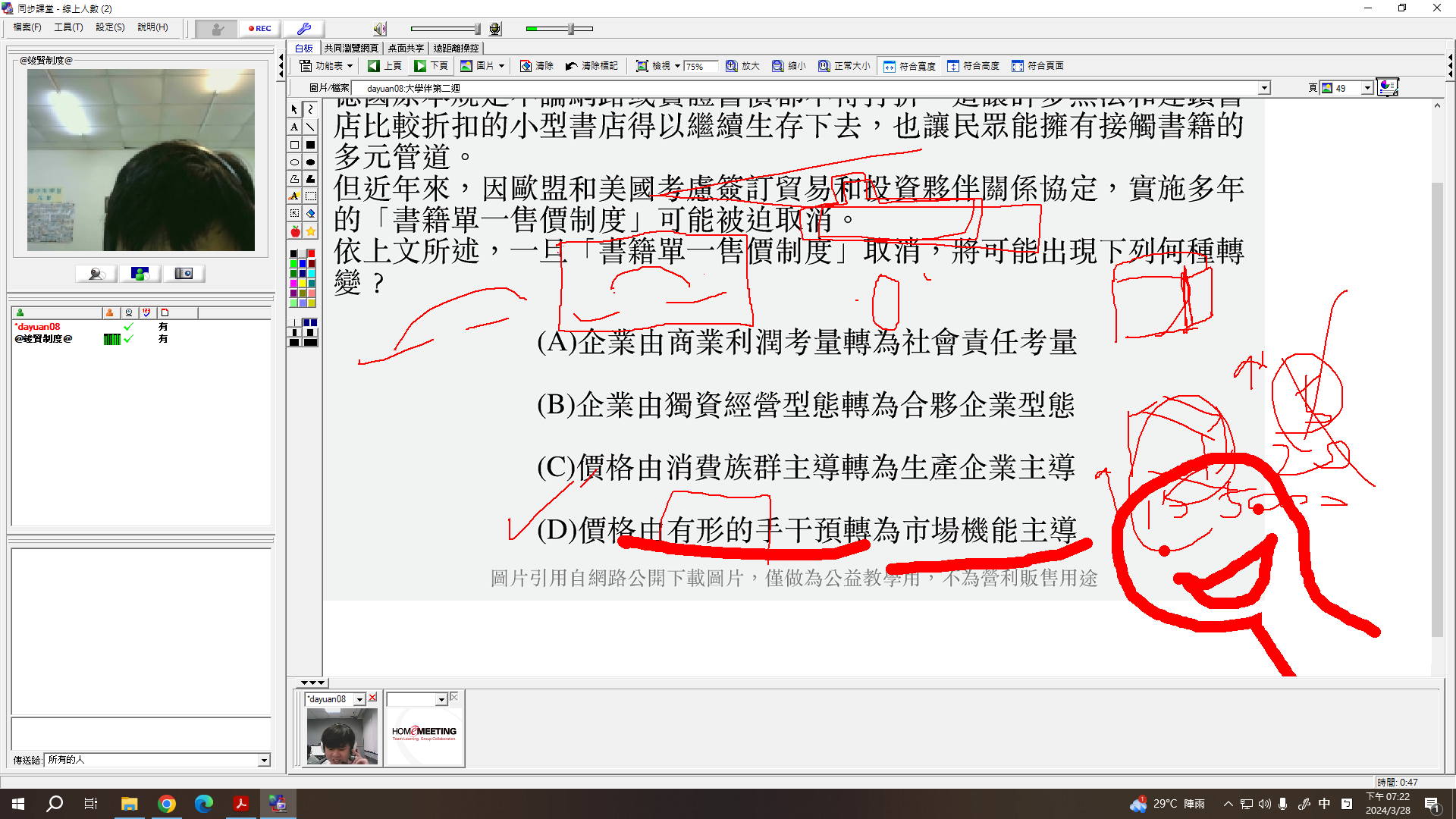Click the 放大 zoom in button
The height and width of the screenshot is (819, 1456).
[x=742, y=66]
